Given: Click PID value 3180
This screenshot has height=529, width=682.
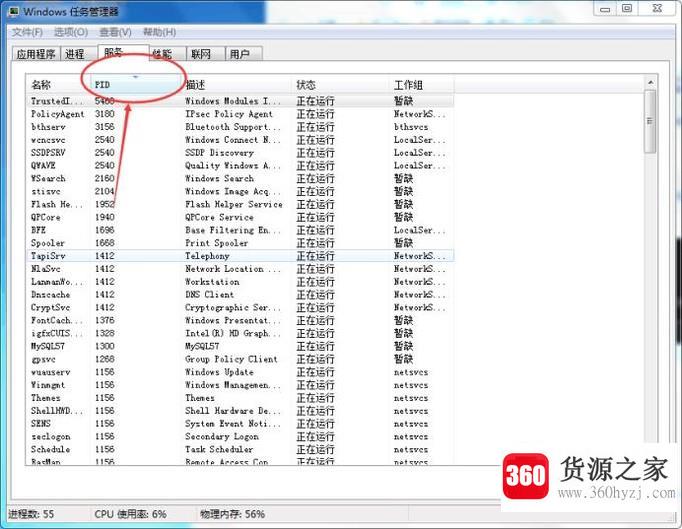Looking at the screenshot, I should (105, 114).
